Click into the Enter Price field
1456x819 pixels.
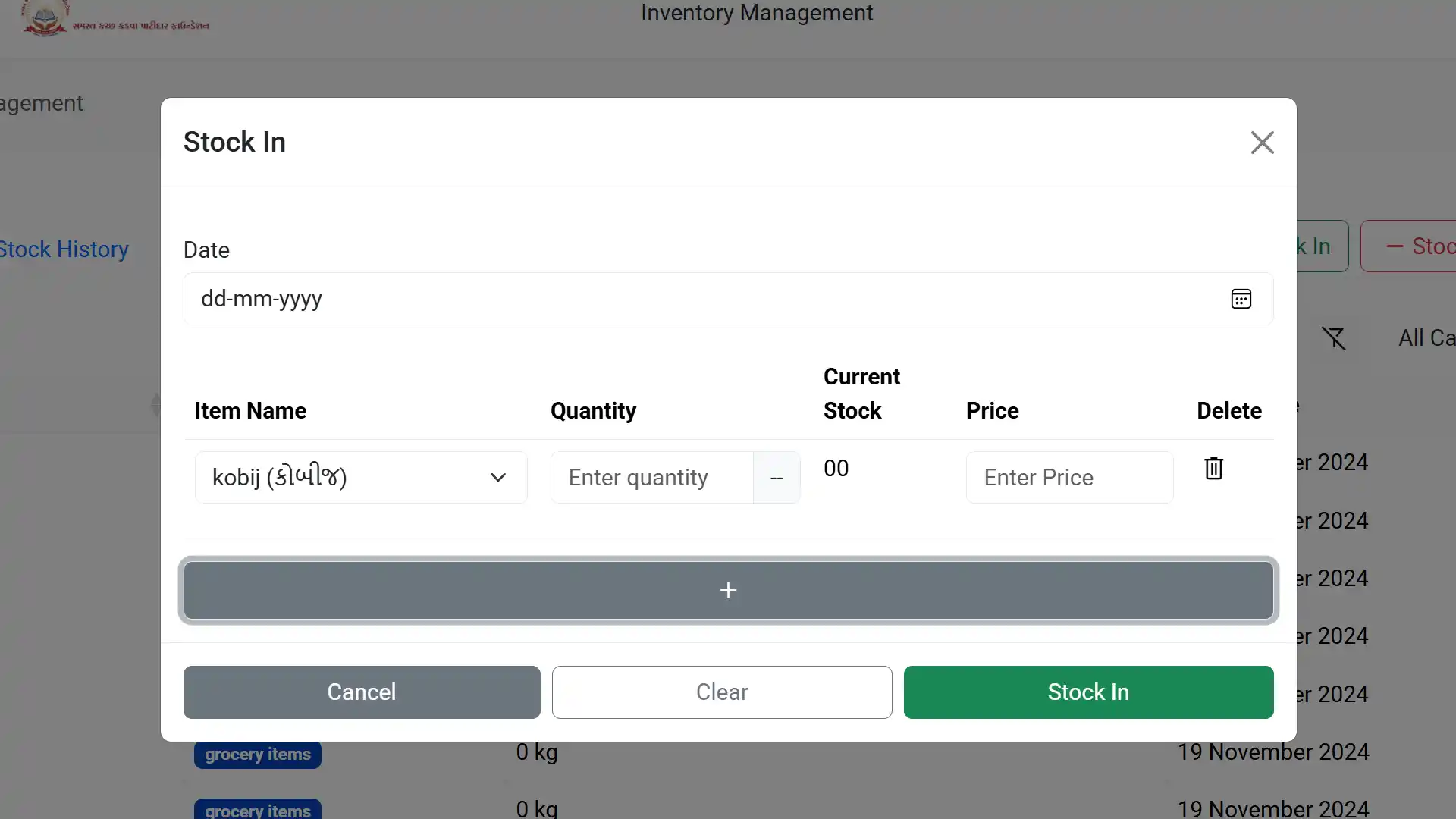coord(1069,478)
